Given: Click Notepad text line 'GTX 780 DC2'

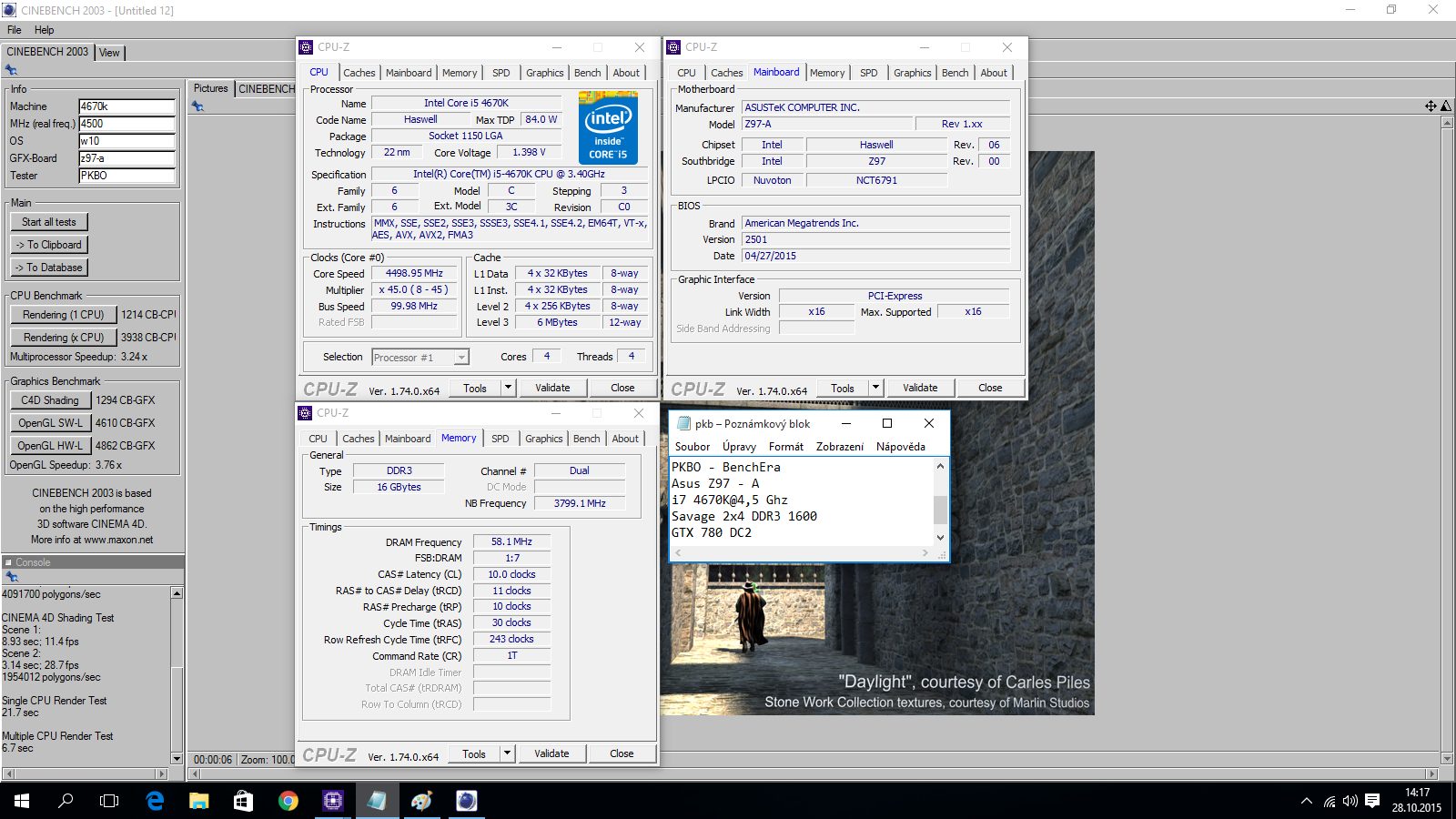Looking at the screenshot, I should (712, 532).
